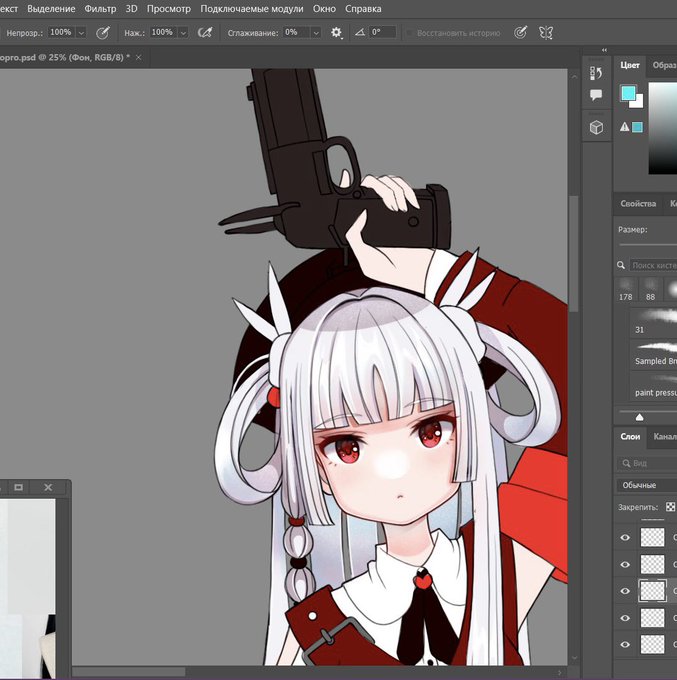
Task: Open the Comments speech-bubble panel icon
Action: pos(596,95)
